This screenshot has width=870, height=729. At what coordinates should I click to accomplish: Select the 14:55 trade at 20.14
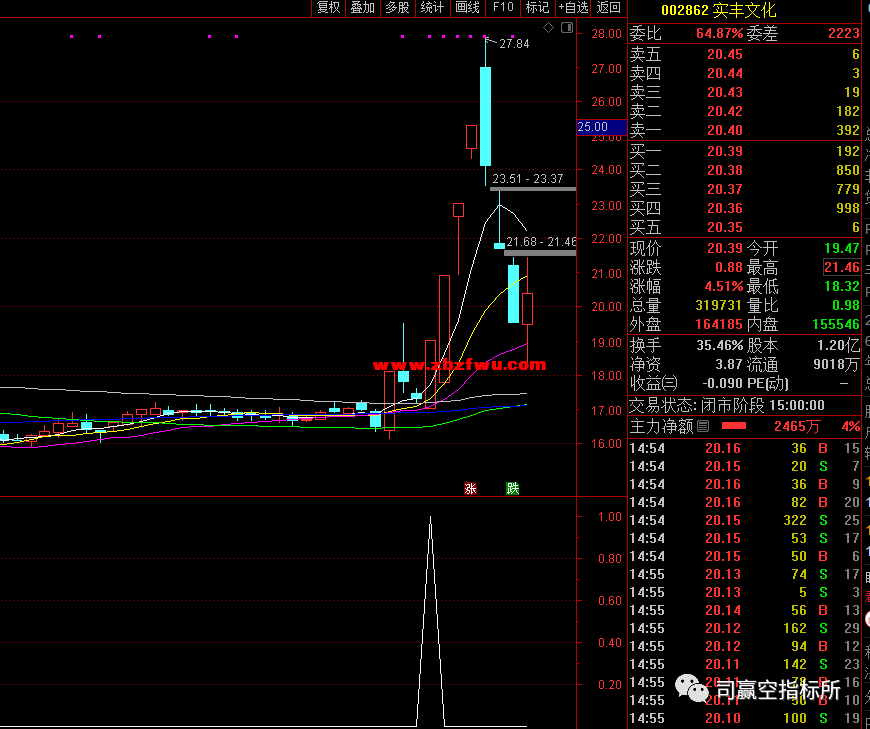click(x=744, y=610)
